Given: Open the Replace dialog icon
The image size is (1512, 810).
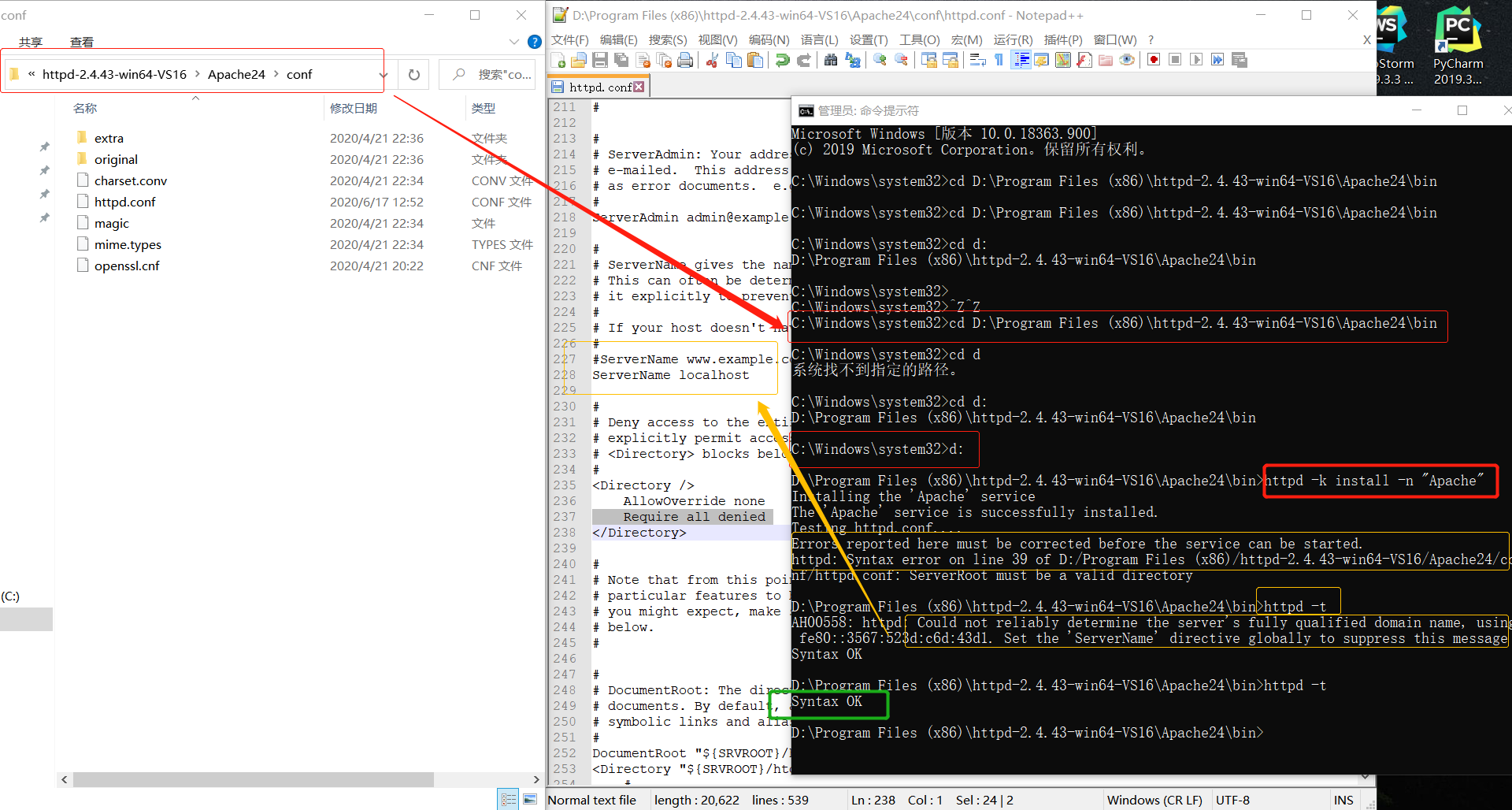Looking at the screenshot, I should click(x=852, y=60).
